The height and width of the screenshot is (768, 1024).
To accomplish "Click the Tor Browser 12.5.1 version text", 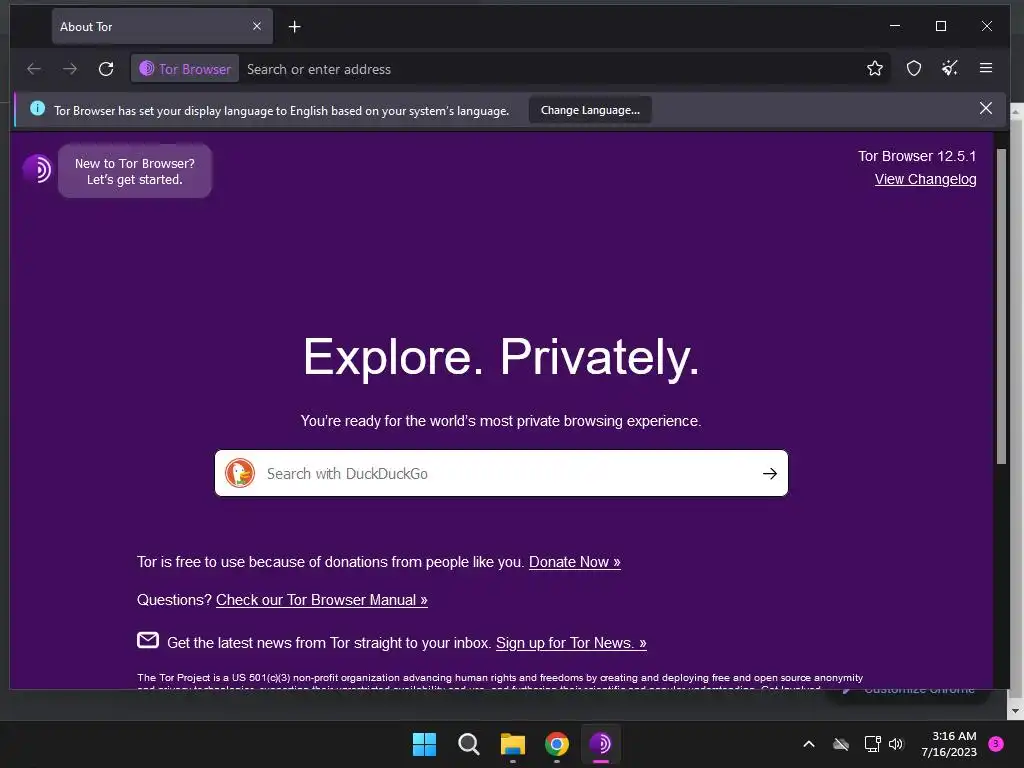I will [x=917, y=156].
